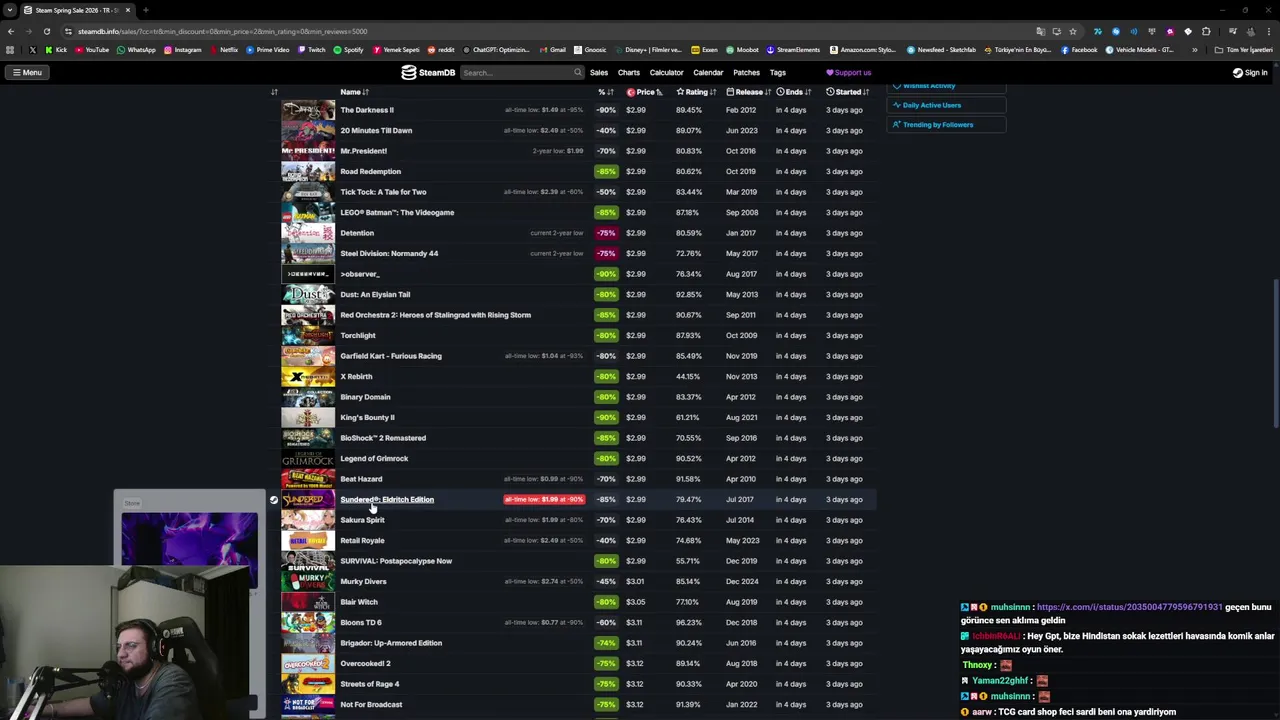This screenshot has height=720, width=1280.
Task: Reload the page with refresh icon
Action: (x=46, y=31)
